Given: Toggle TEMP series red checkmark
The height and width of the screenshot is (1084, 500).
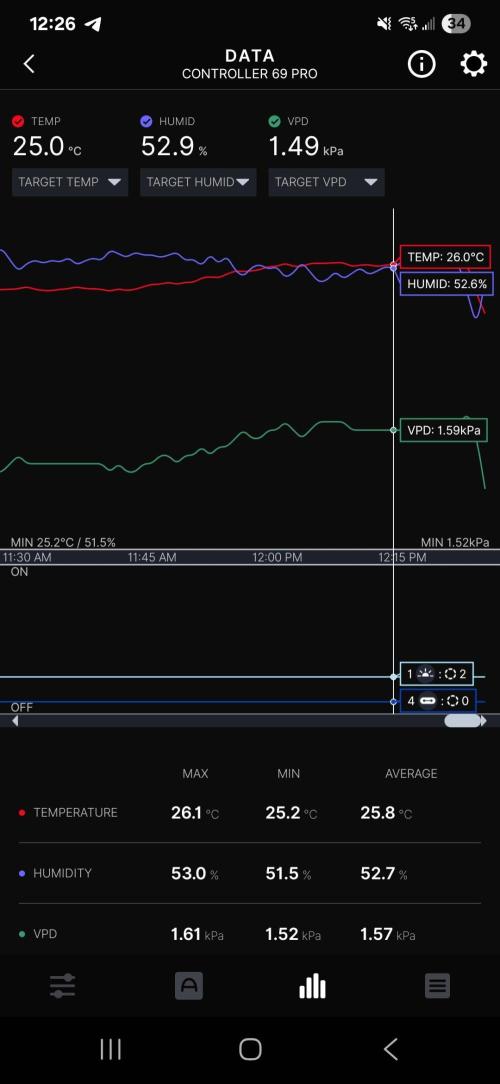Looking at the screenshot, I should click(x=19, y=121).
